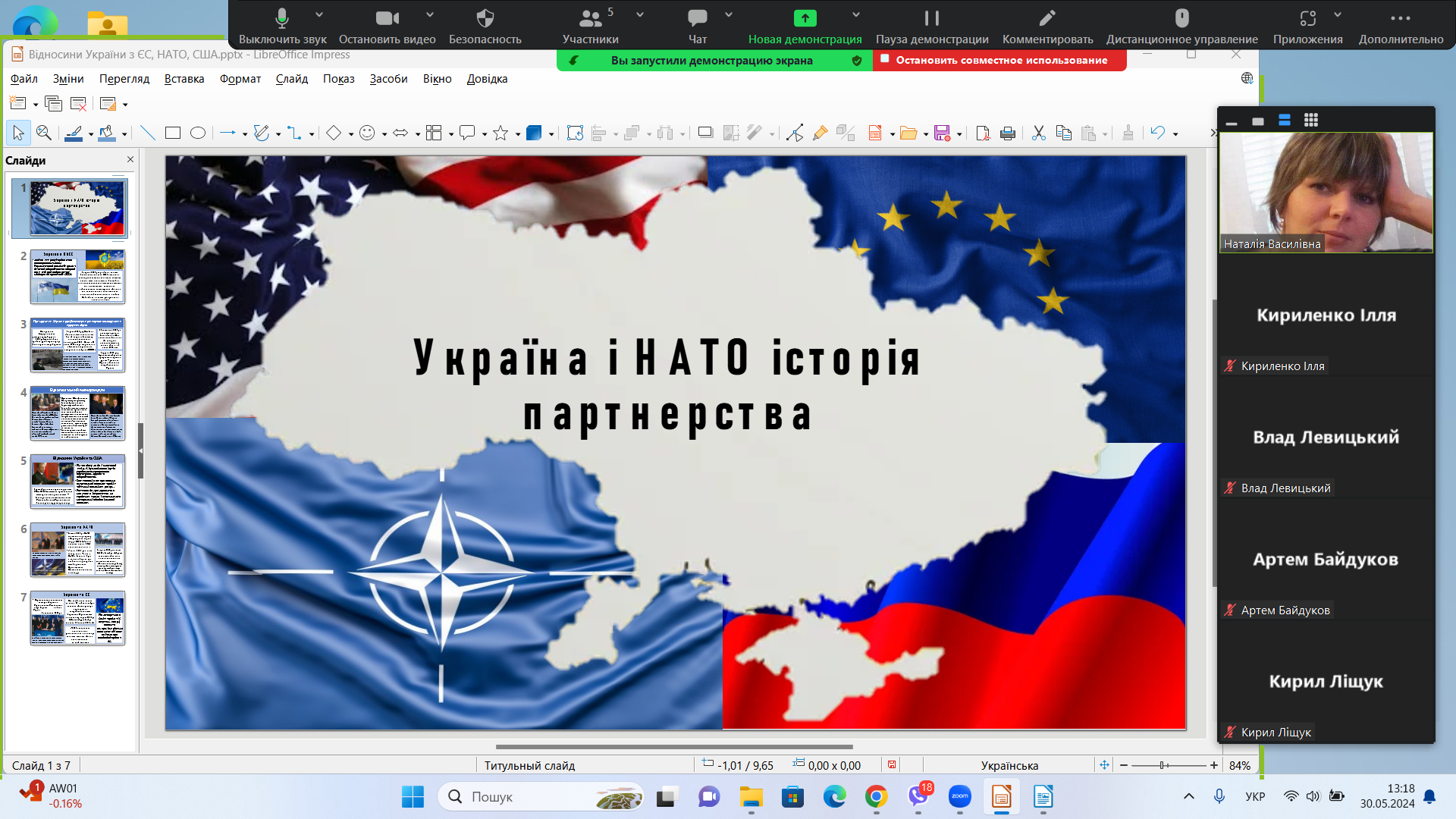Click the Copy icon
The height and width of the screenshot is (819, 1456).
[1064, 133]
